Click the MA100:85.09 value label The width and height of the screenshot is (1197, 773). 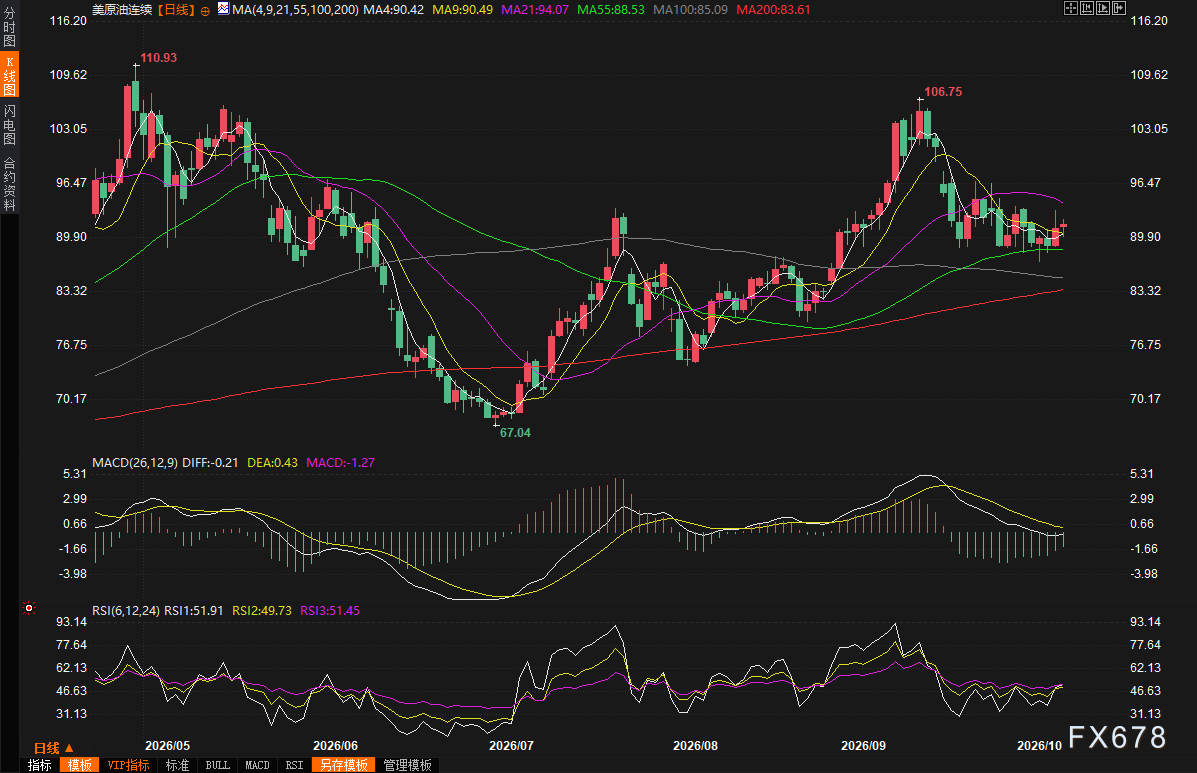(691, 10)
